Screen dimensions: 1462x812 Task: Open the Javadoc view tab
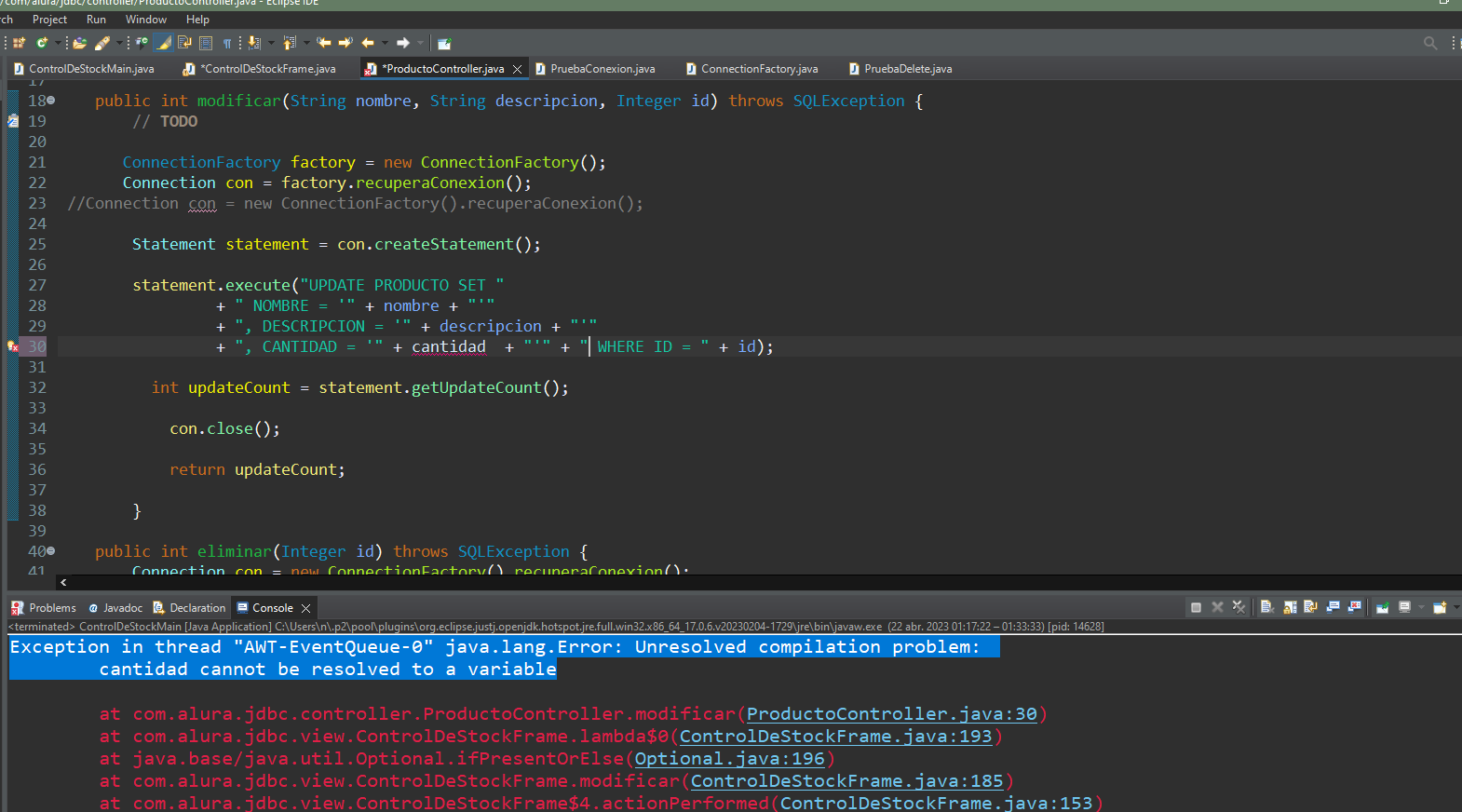(115, 608)
